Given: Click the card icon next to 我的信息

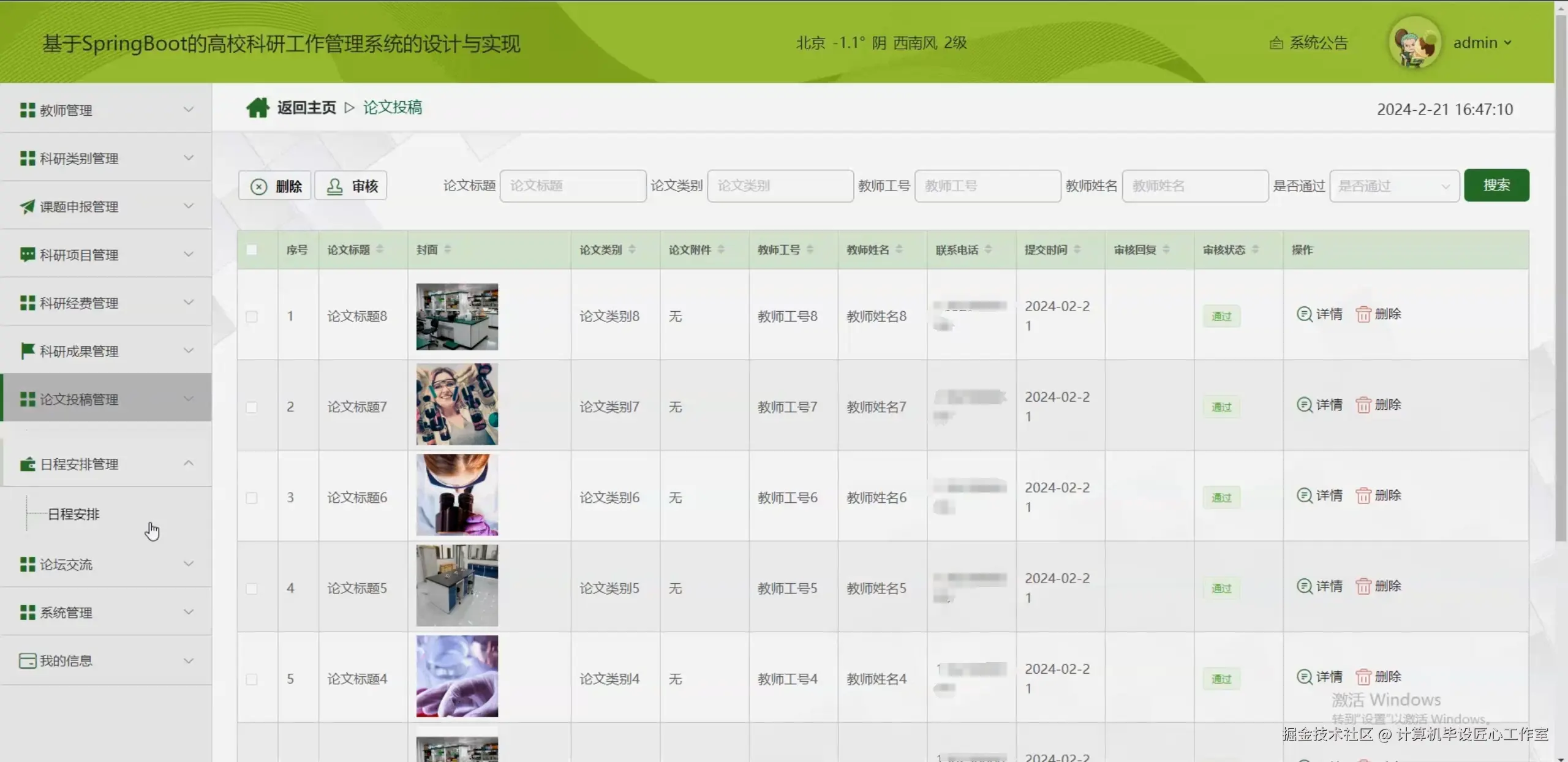Looking at the screenshot, I should tap(27, 661).
